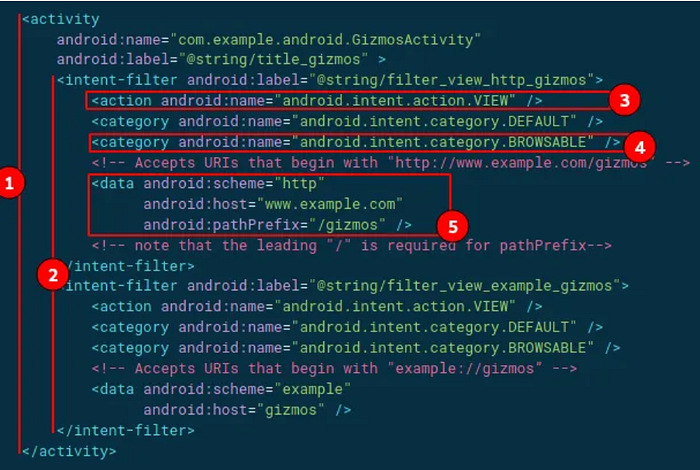The image size is (700, 470).
Task: Click the red circle numbered 5
Action: pyautogui.click(x=453, y=226)
